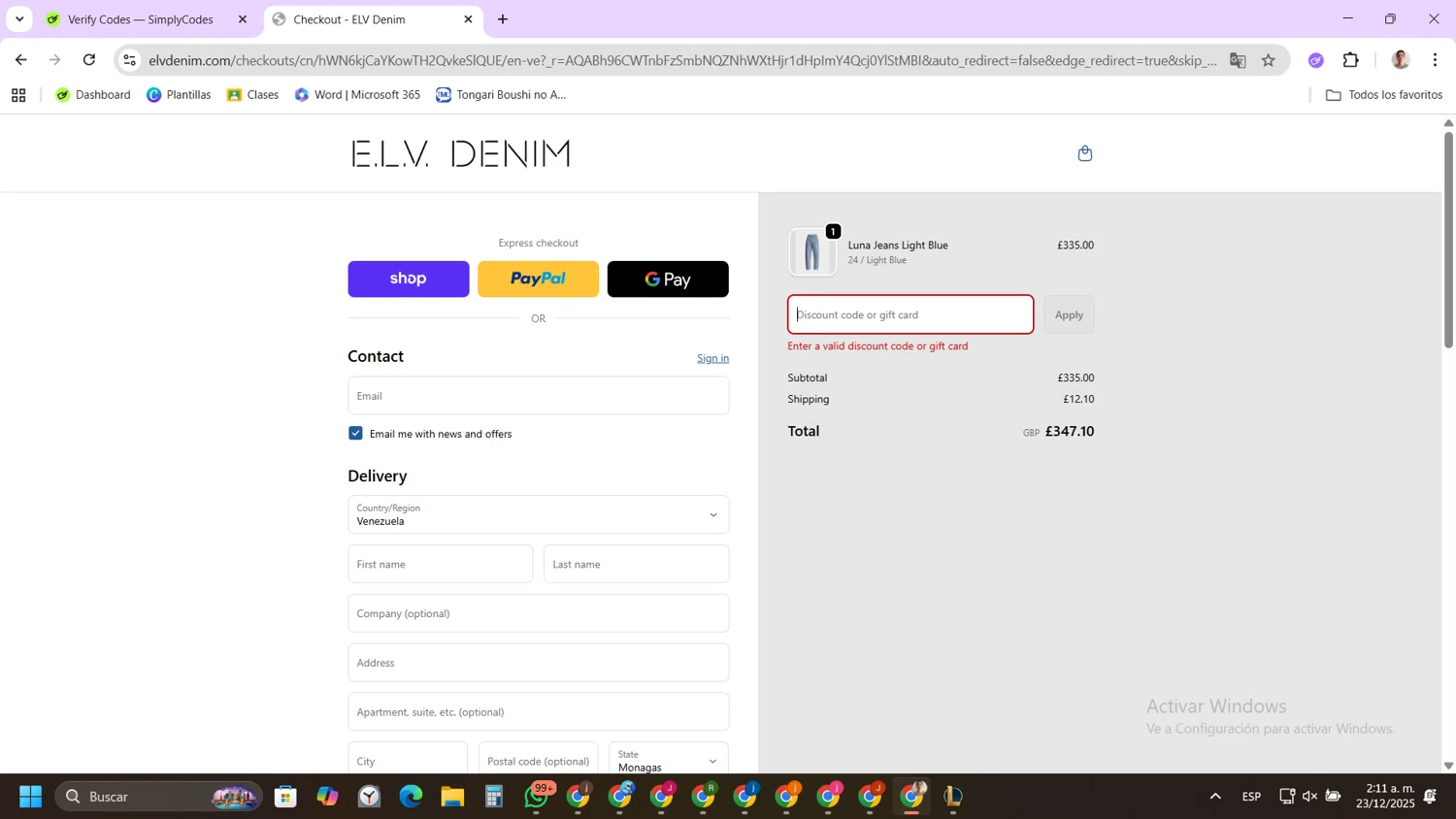The width and height of the screenshot is (1456, 819).
Task: Click the City field
Action: click(408, 759)
